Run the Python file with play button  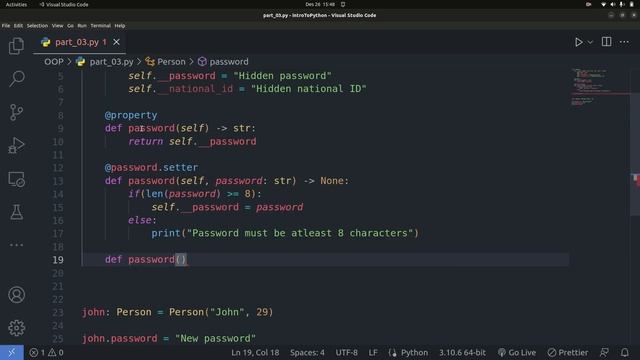[578, 42]
